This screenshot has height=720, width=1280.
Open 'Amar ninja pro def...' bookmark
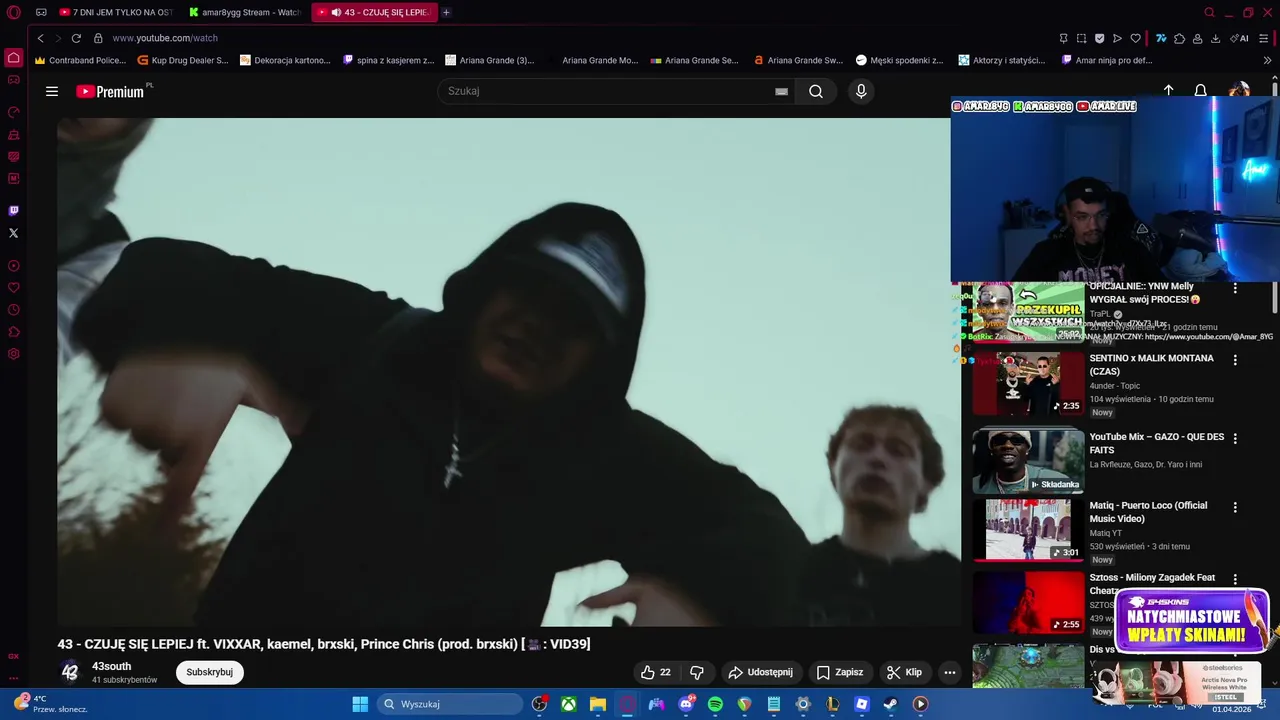click(1107, 60)
